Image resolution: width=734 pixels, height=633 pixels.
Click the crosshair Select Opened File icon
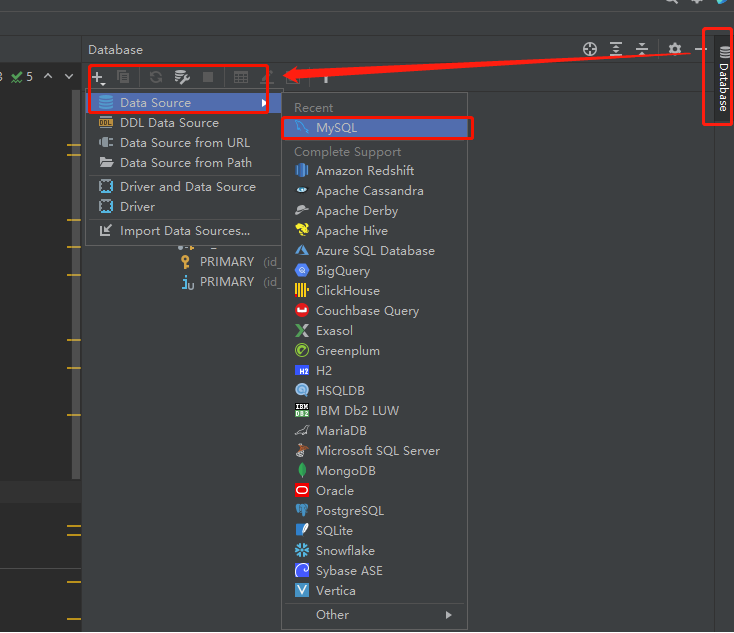point(590,49)
